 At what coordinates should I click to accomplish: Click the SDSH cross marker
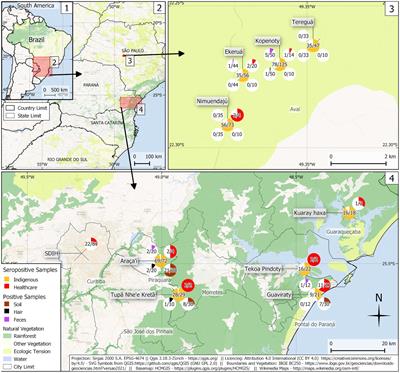80,254
